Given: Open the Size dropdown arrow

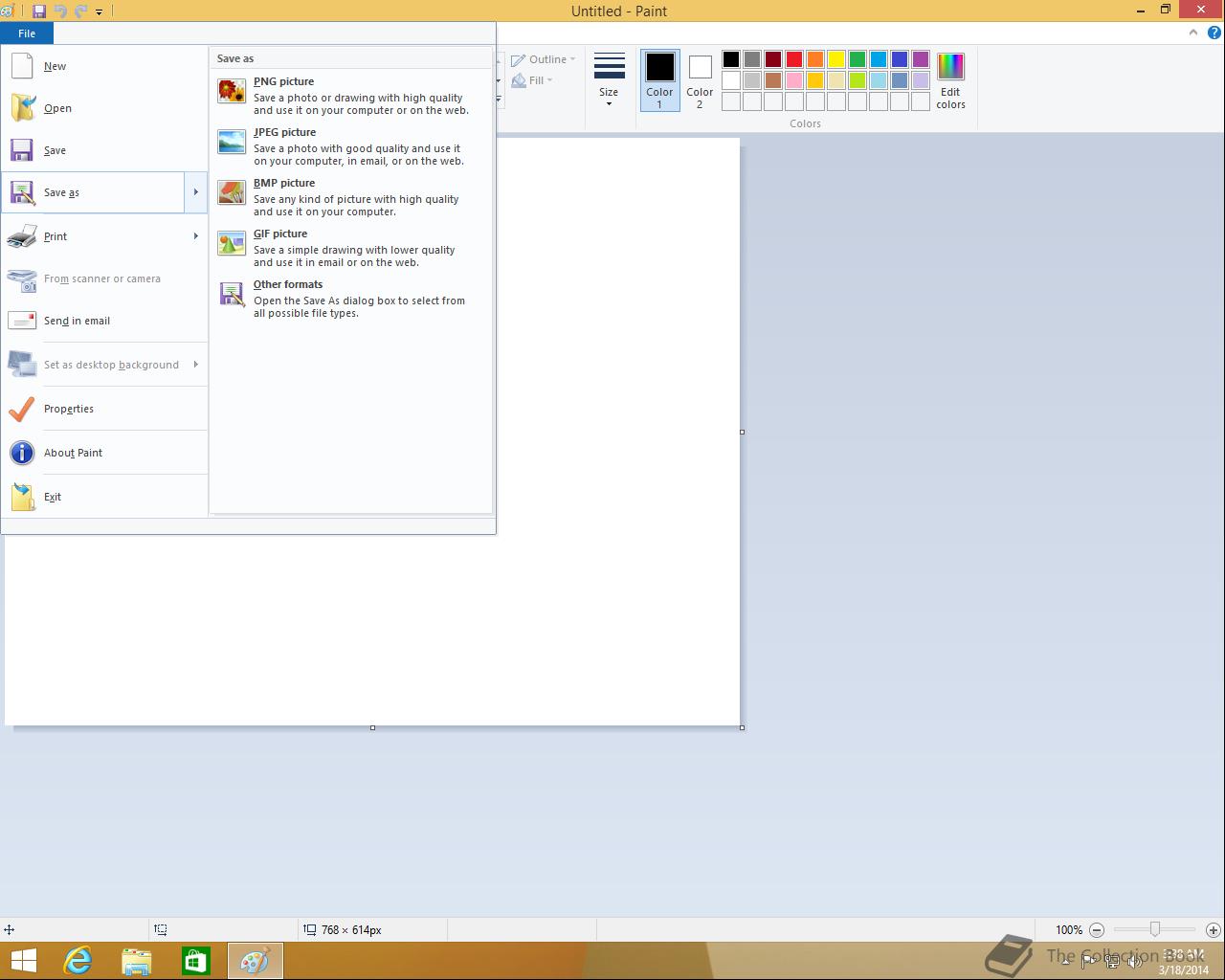Looking at the screenshot, I should pyautogui.click(x=609, y=103).
